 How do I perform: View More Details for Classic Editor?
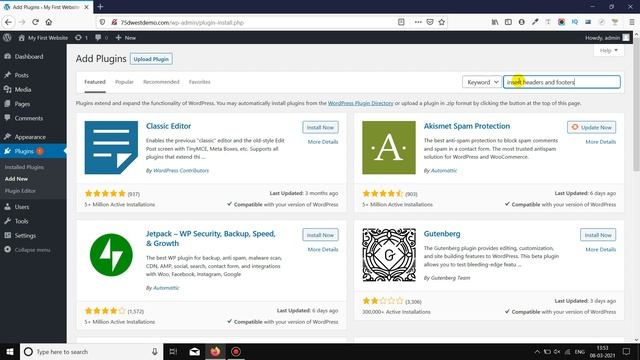(x=323, y=142)
